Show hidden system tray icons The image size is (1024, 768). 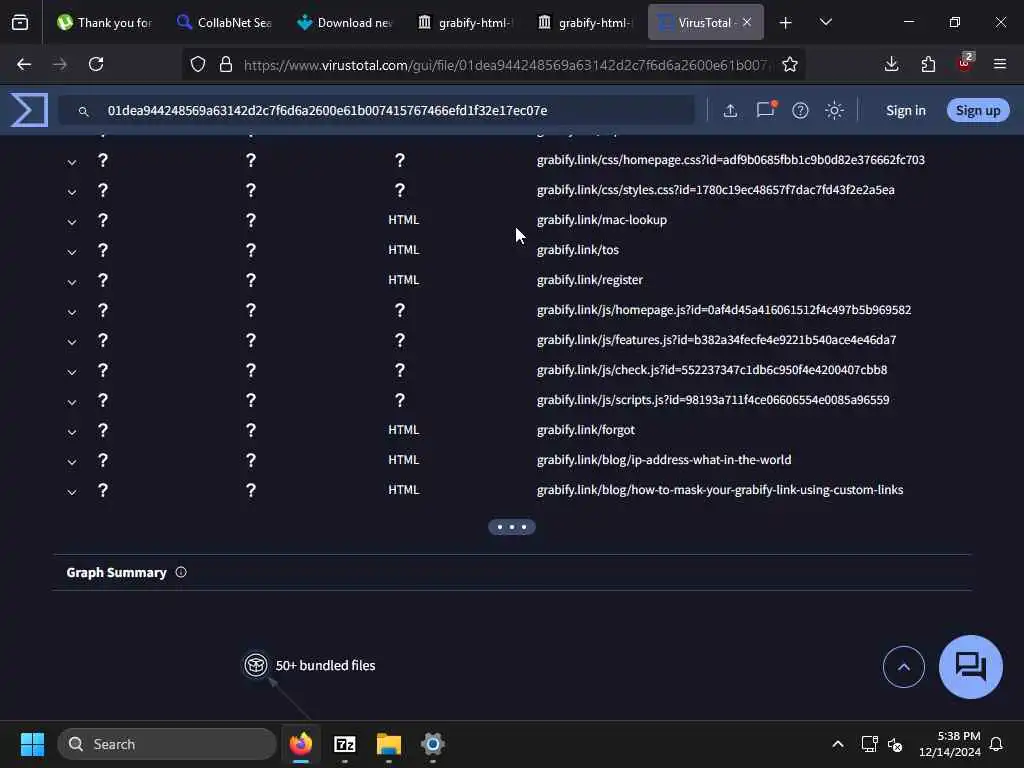coord(838,744)
